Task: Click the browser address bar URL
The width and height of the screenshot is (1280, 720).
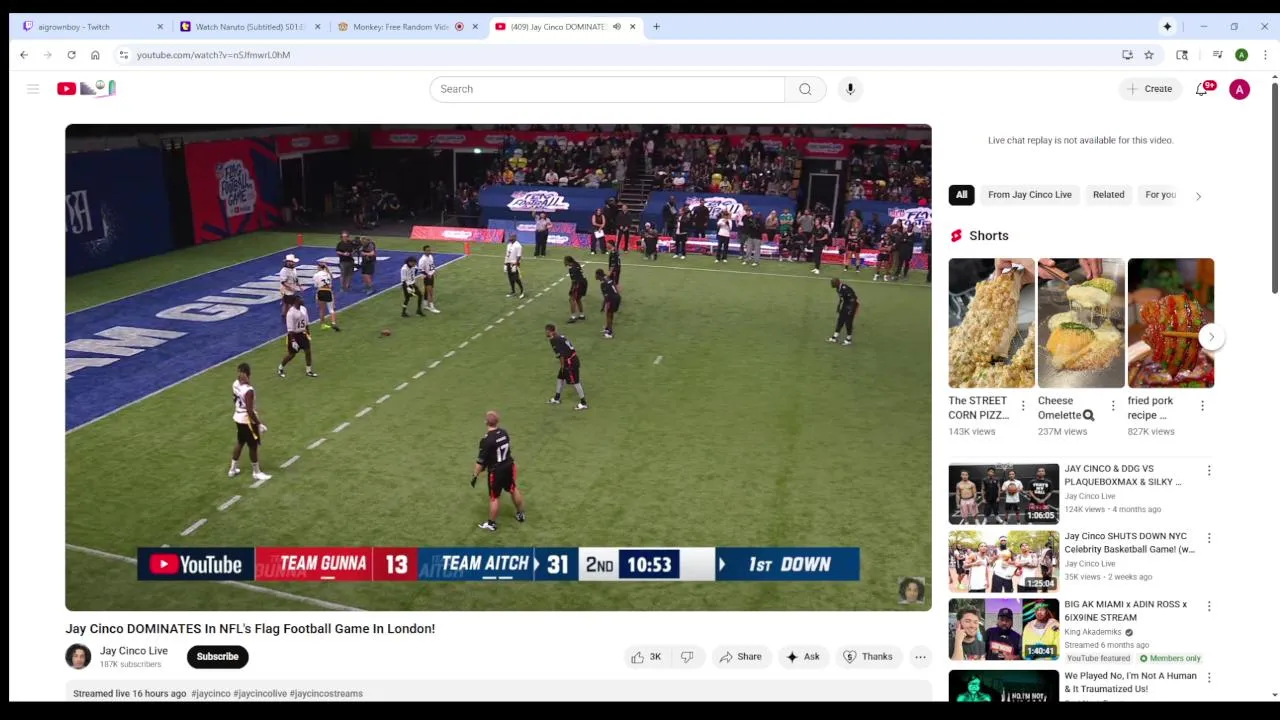Action: [214, 55]
